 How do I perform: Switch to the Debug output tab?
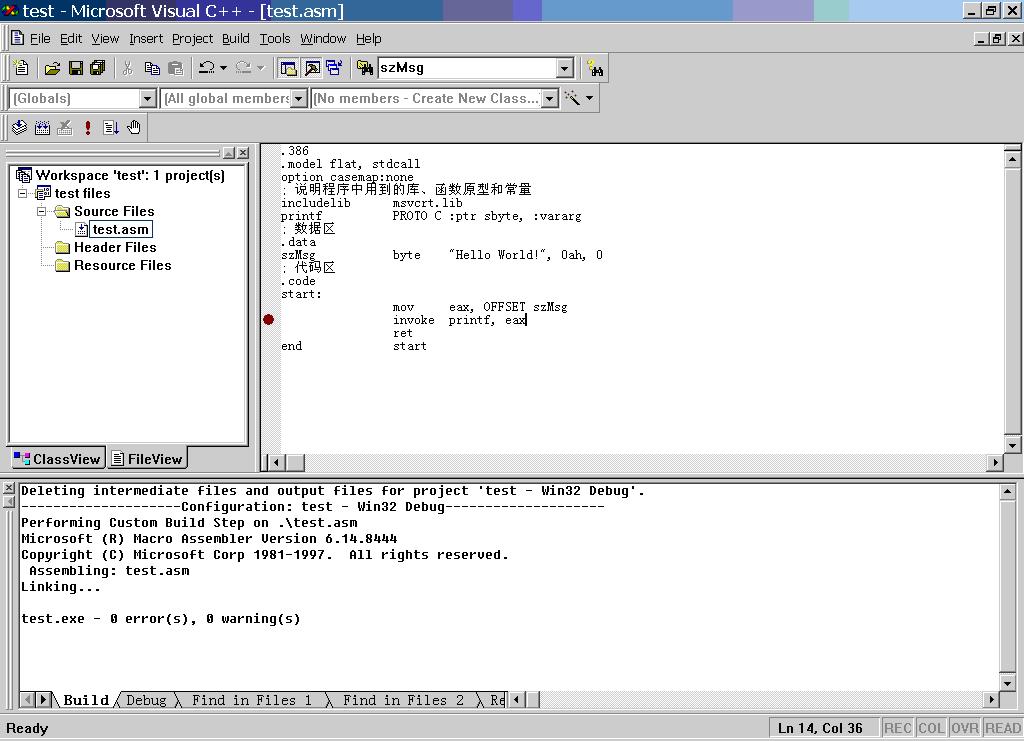(x=146, y=700)
